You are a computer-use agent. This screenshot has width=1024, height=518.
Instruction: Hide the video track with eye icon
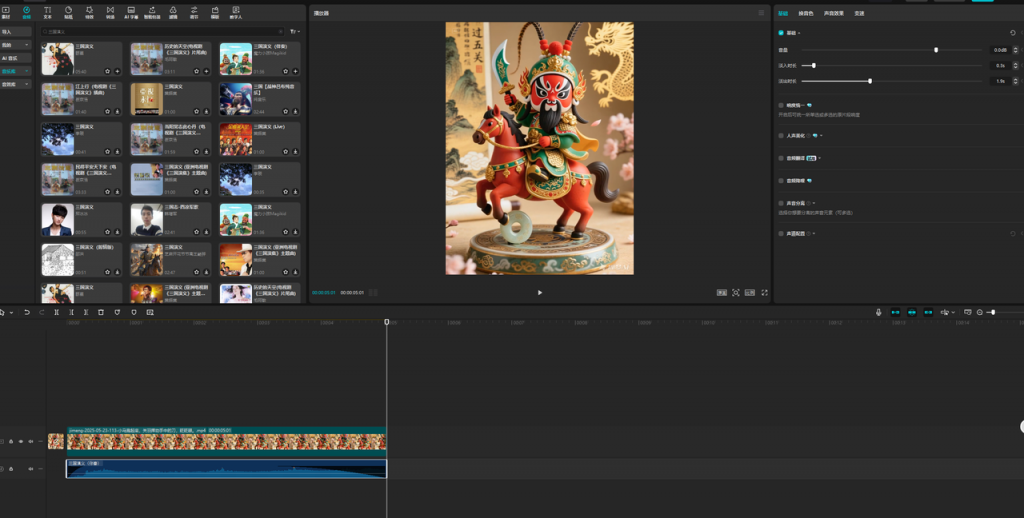pos(20,442)
